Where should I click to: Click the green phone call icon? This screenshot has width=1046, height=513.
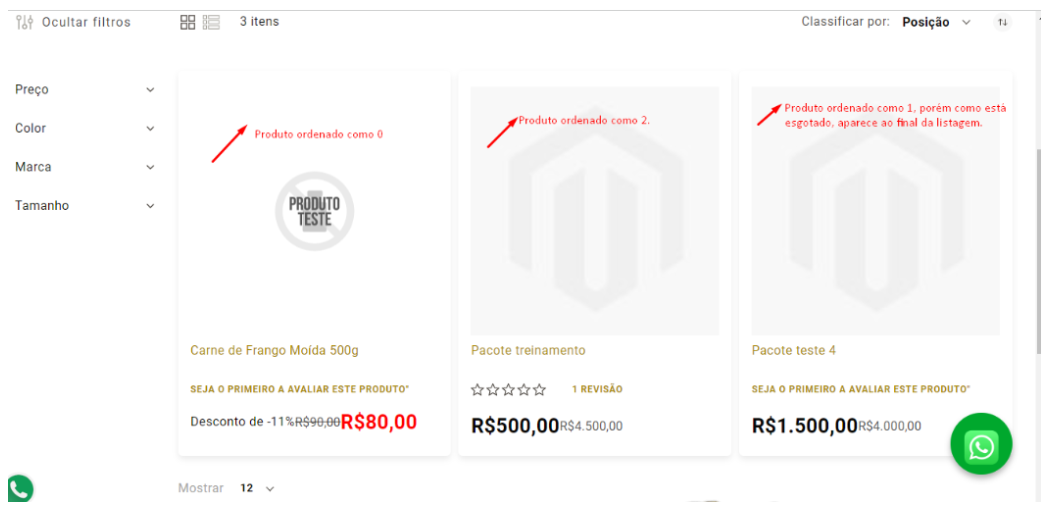[20, 488]
